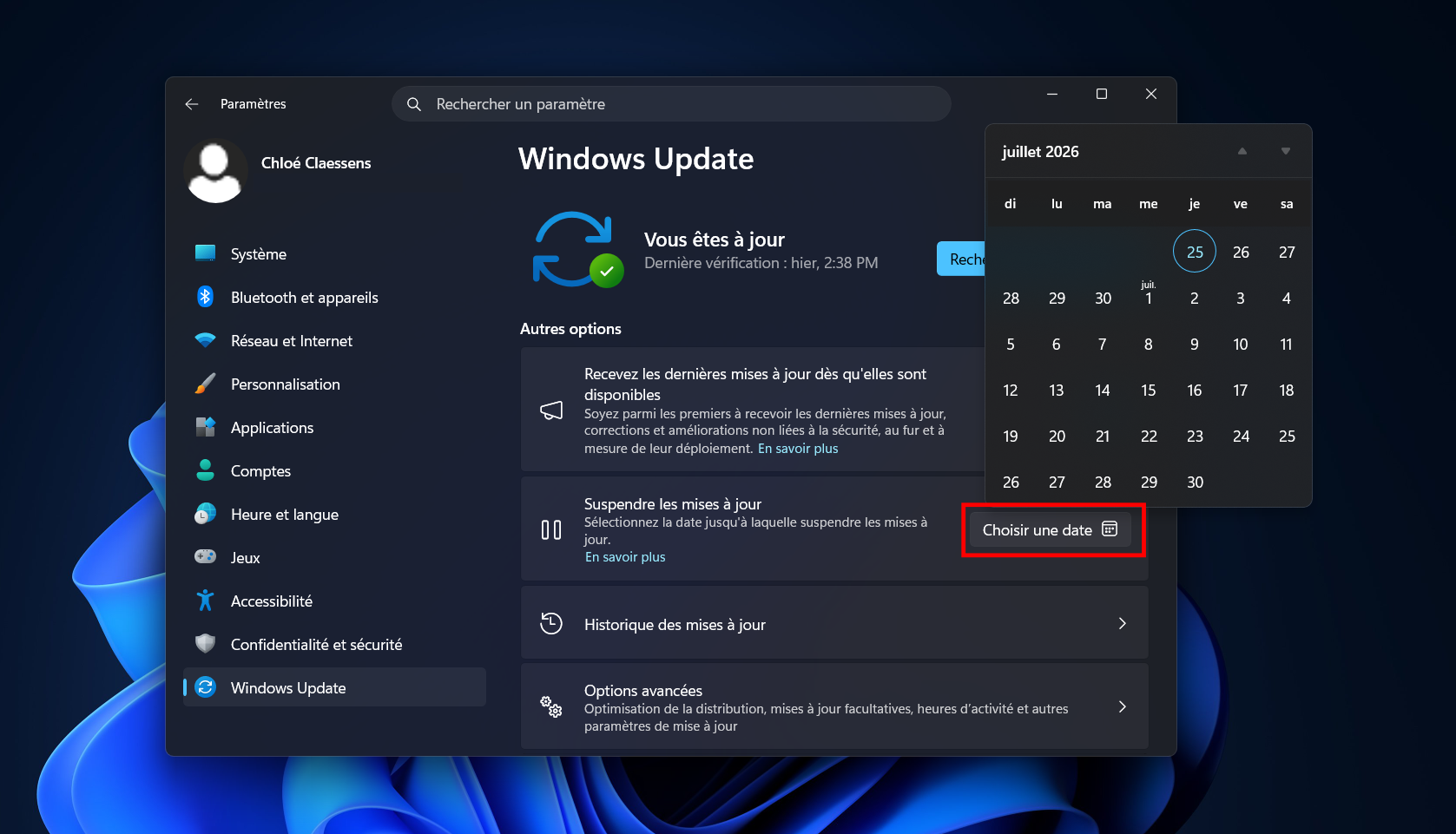Select Bluetooth et appareils
1456x834 pixels.
334,297
